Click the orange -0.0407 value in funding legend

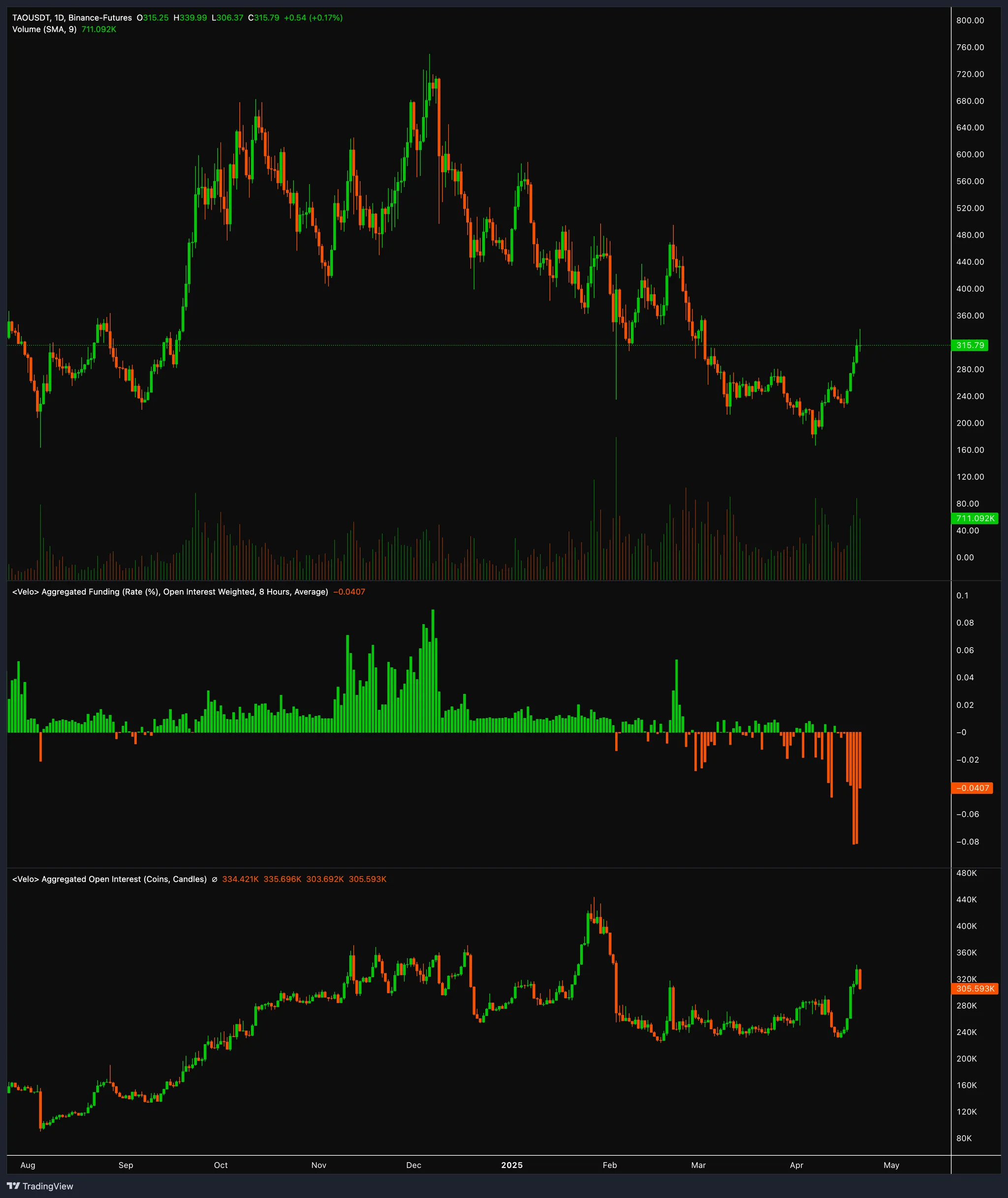pos(349,592)
